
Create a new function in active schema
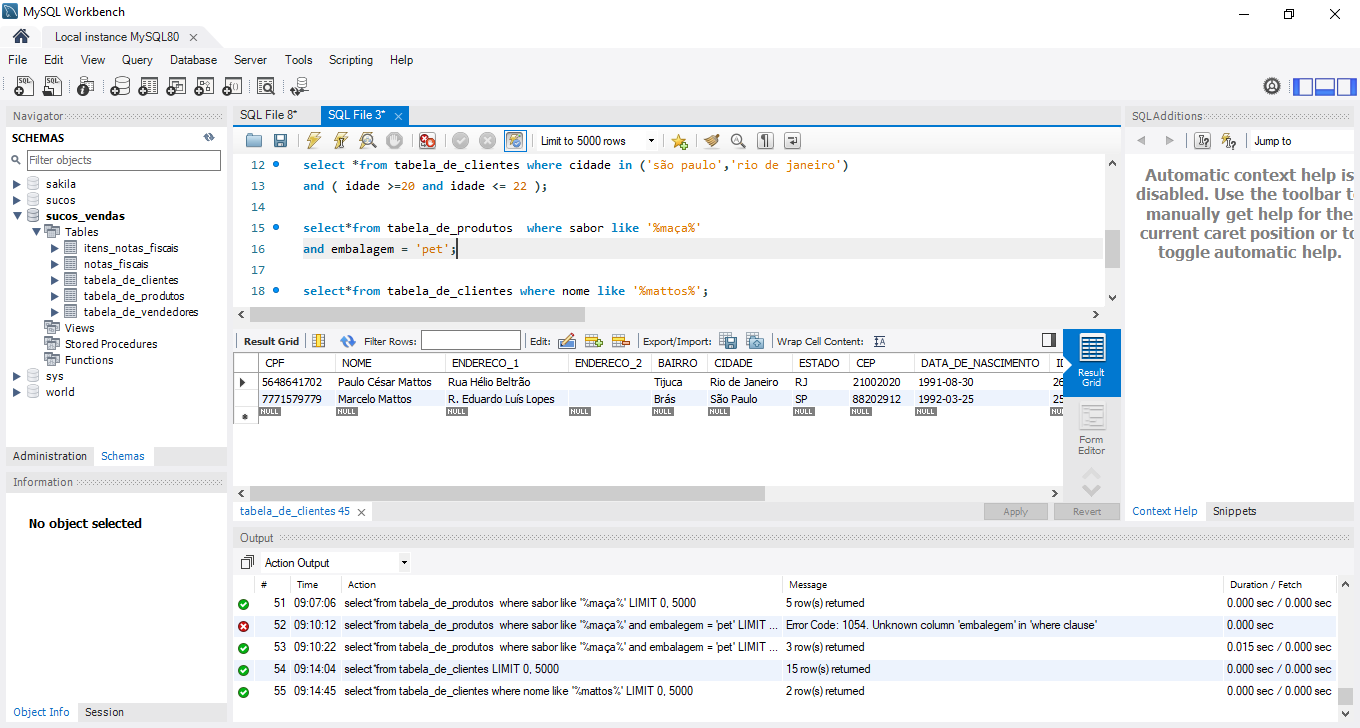(233, 87)
